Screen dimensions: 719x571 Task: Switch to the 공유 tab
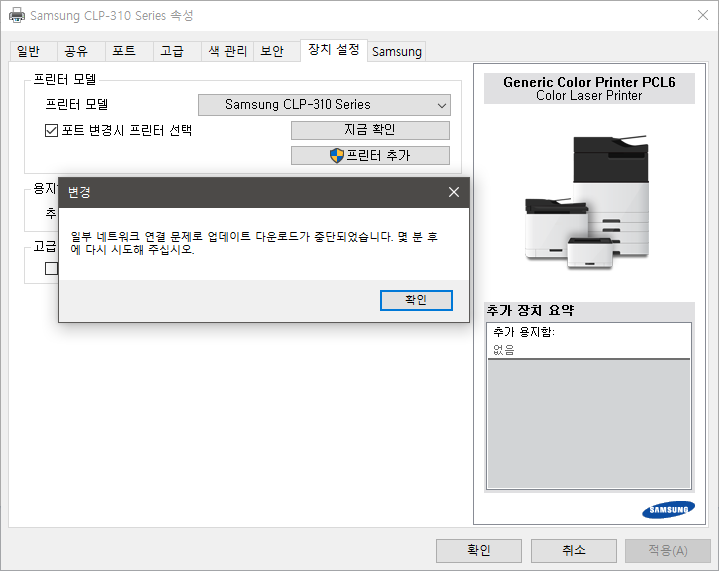[x=81, y=51]
